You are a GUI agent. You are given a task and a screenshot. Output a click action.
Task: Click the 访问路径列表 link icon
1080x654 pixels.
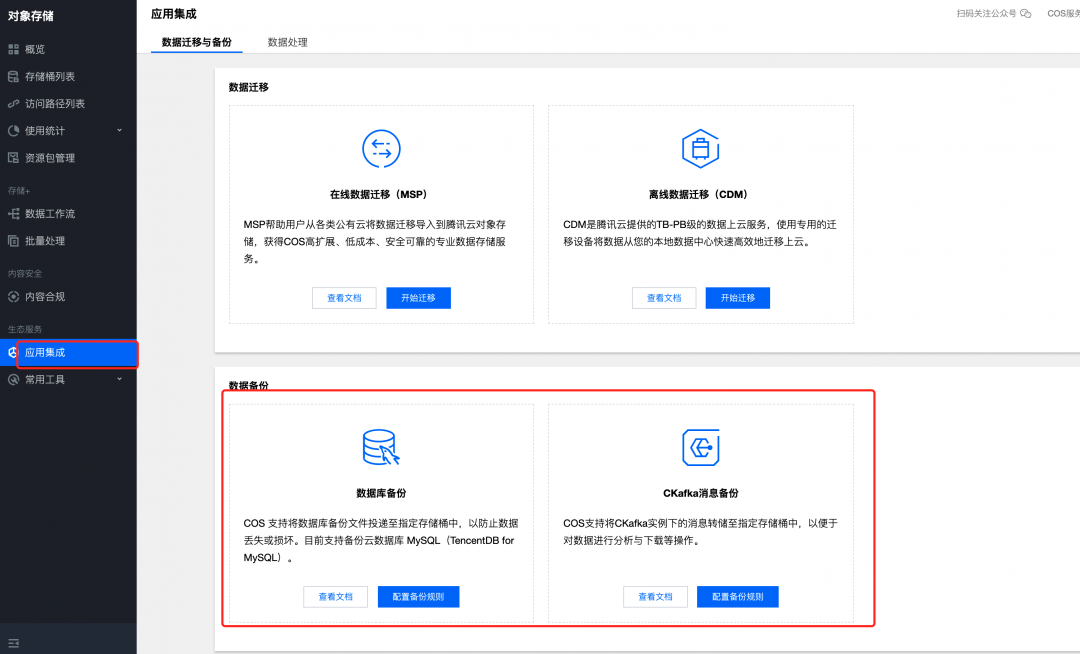tap(13, 104)
